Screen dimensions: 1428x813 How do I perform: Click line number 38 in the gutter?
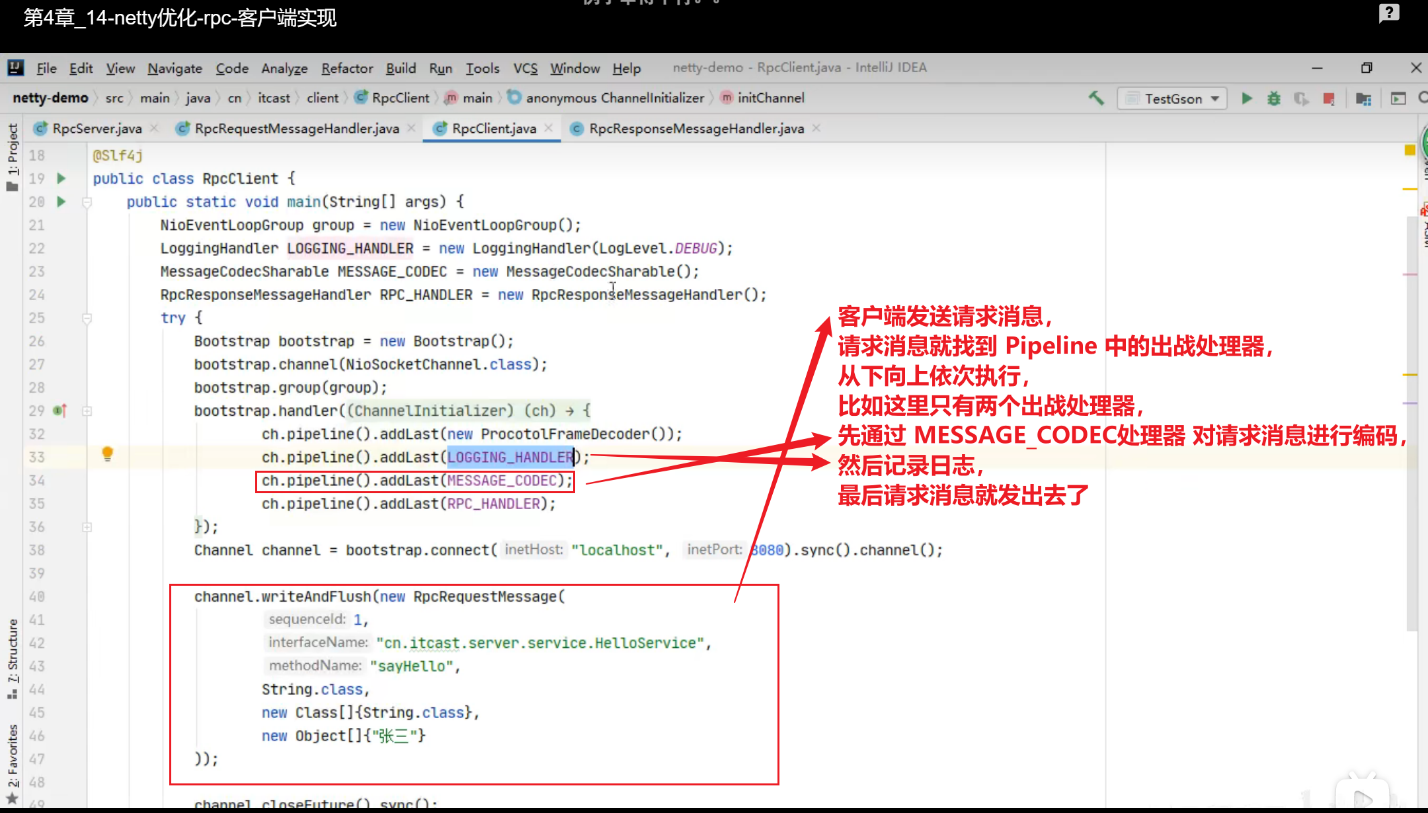[36, 550]
